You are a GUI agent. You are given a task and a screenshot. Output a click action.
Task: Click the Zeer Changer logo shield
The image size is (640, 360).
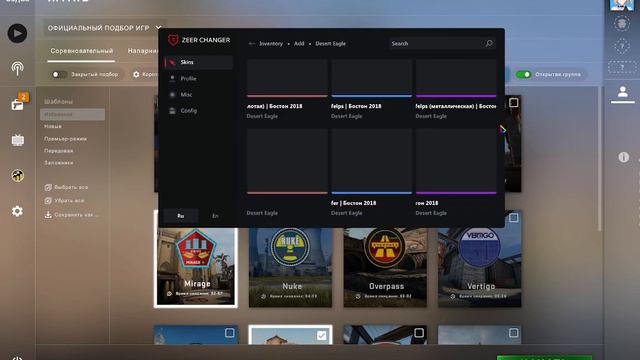(173, 40)
